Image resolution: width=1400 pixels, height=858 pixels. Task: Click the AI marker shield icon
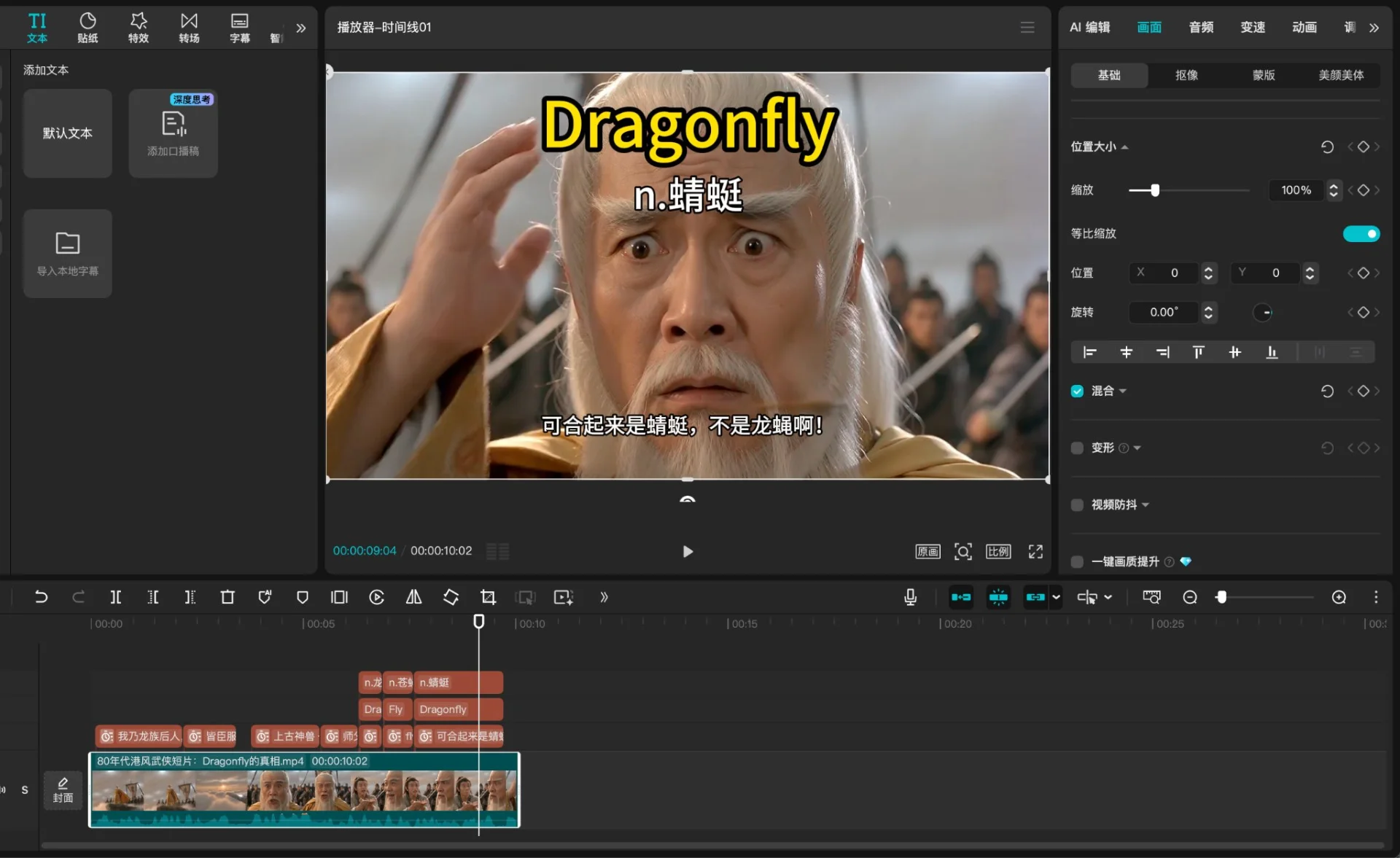click(265, 598)
